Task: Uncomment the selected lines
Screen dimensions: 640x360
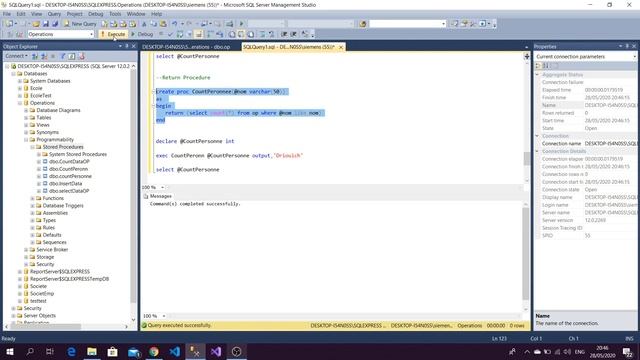Action: 271,34
